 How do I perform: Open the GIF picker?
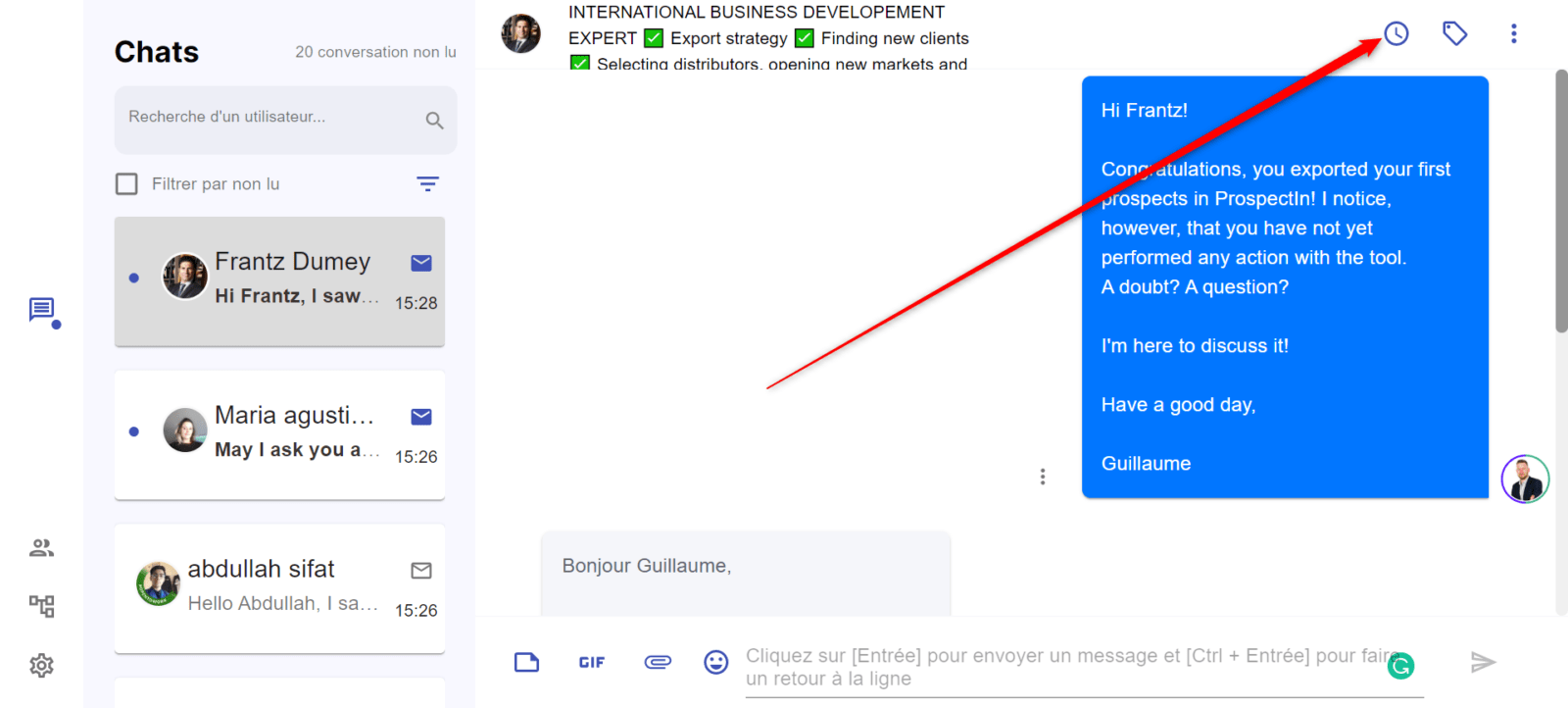591,662
